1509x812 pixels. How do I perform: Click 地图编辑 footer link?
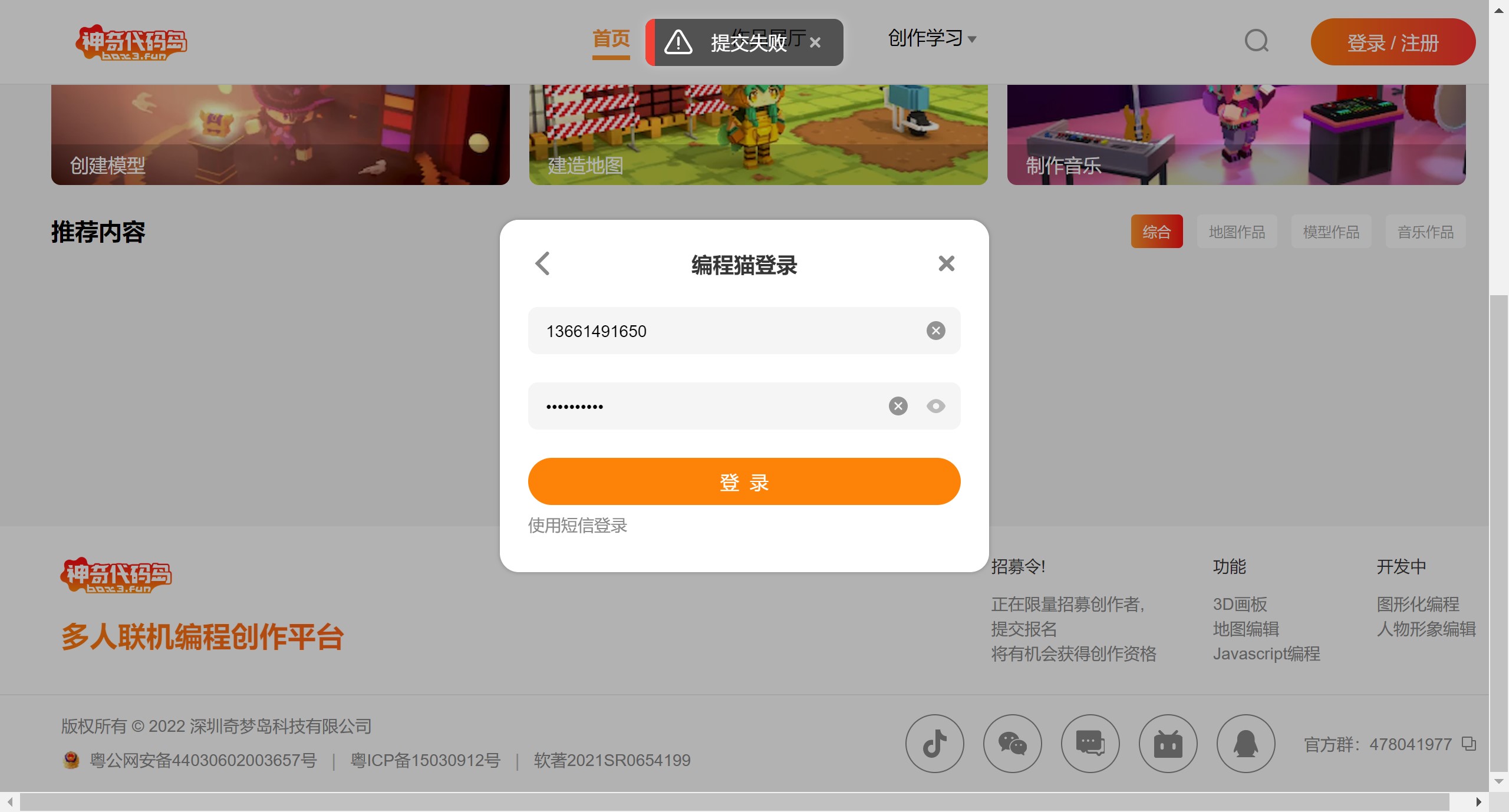[1246, 629]
